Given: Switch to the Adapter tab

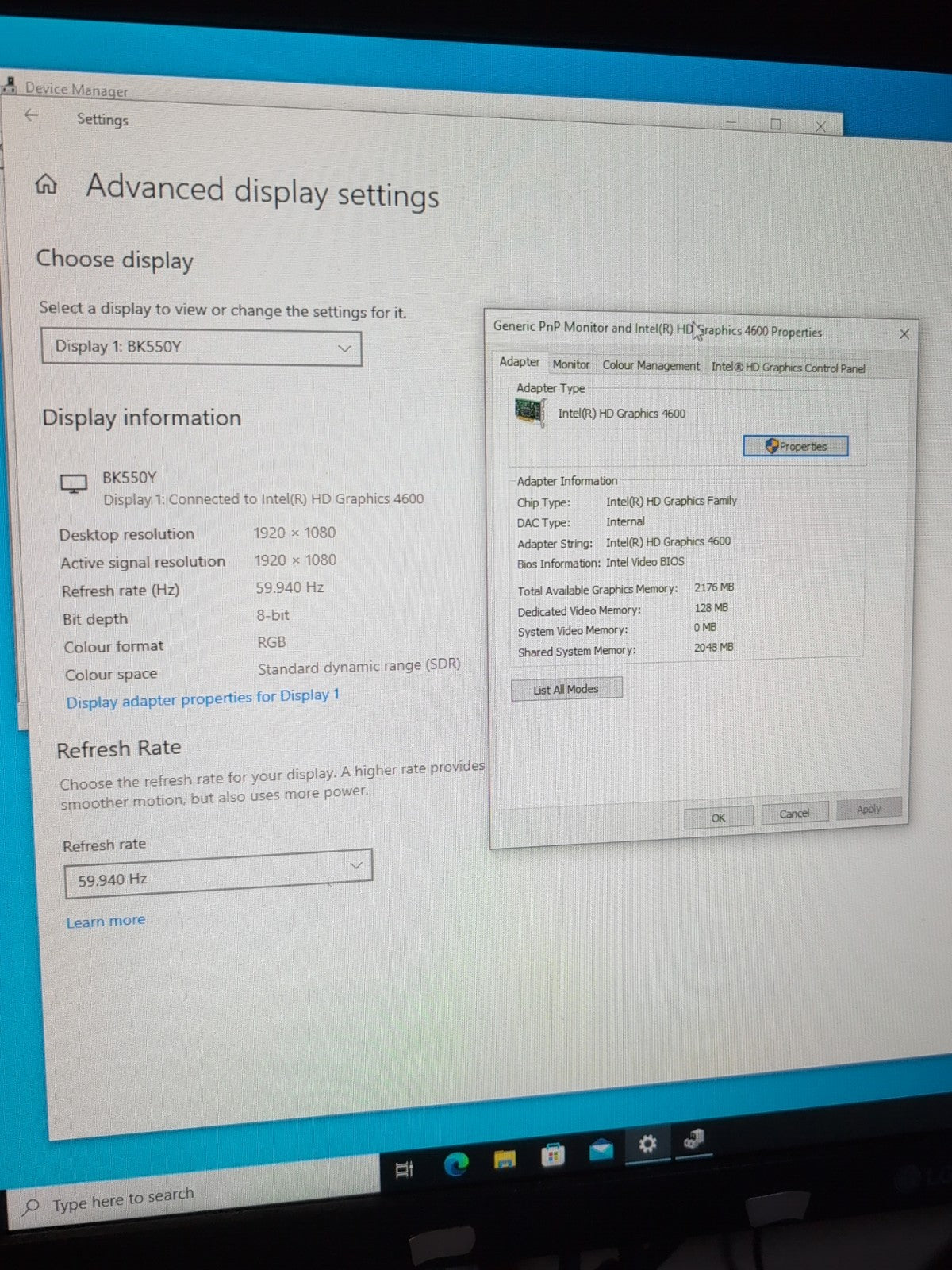Looking at the screenshot, I should coord(520,362).
